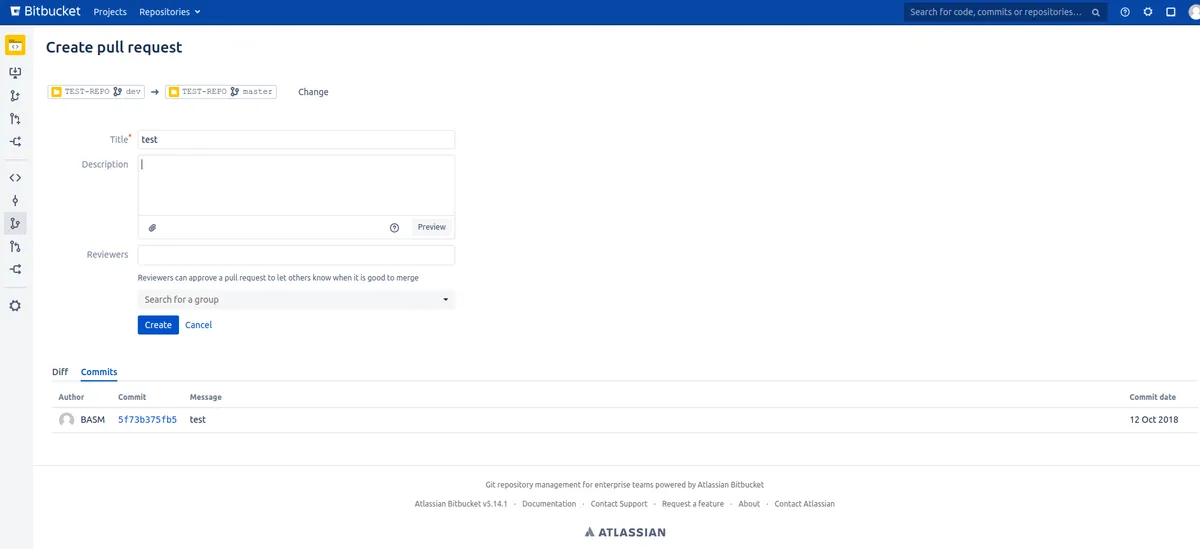This screenshot has height=549, width=1200.
Task: Click the Bitbucket logo in header
Action: [x=46, y=12]
